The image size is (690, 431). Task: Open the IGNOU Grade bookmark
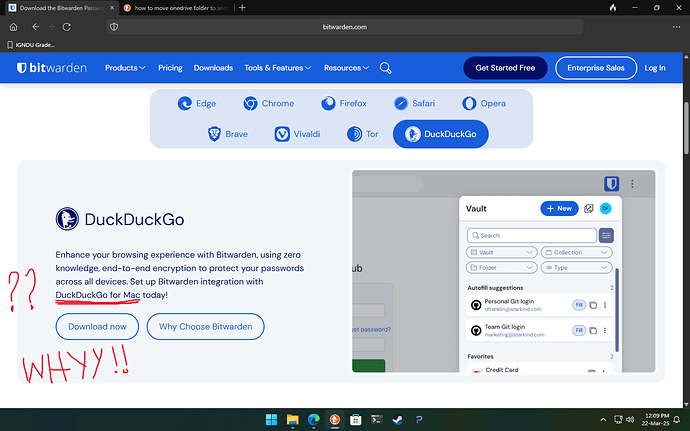tap(31, 45)
